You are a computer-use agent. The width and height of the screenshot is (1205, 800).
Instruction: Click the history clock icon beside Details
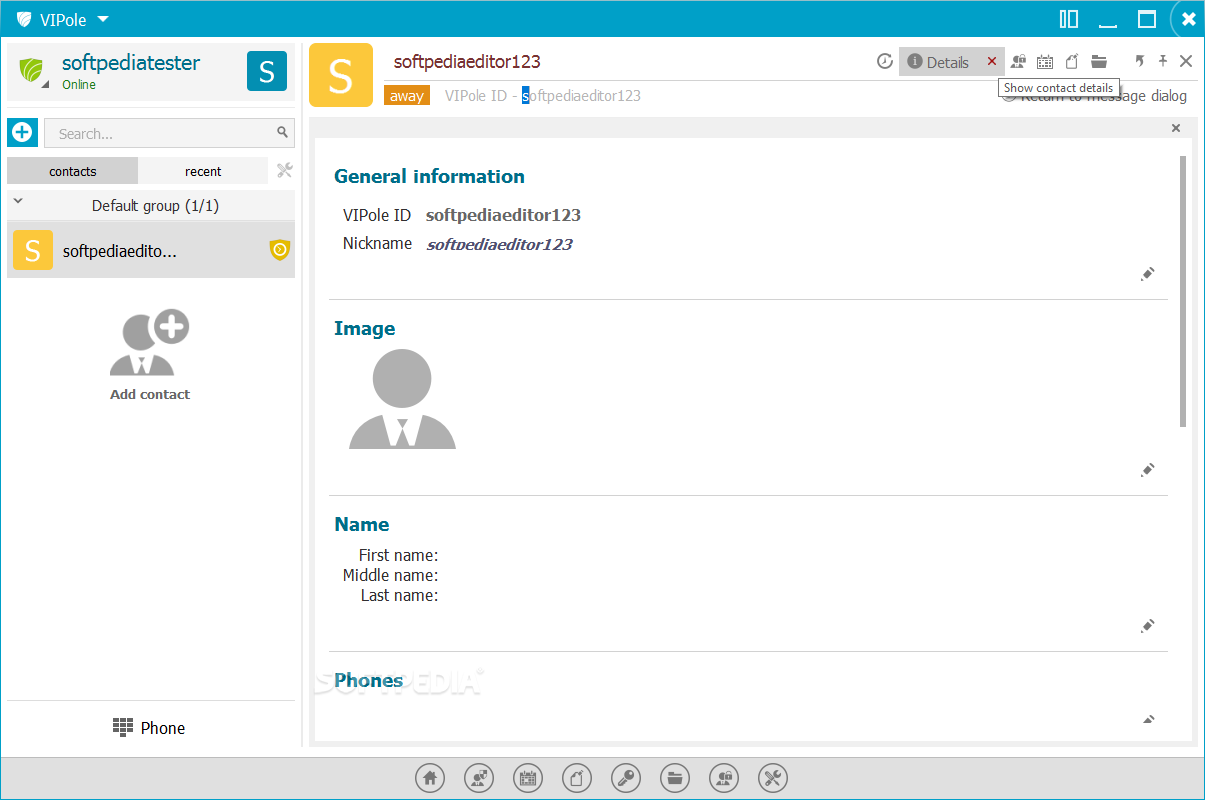coord(885,61)
